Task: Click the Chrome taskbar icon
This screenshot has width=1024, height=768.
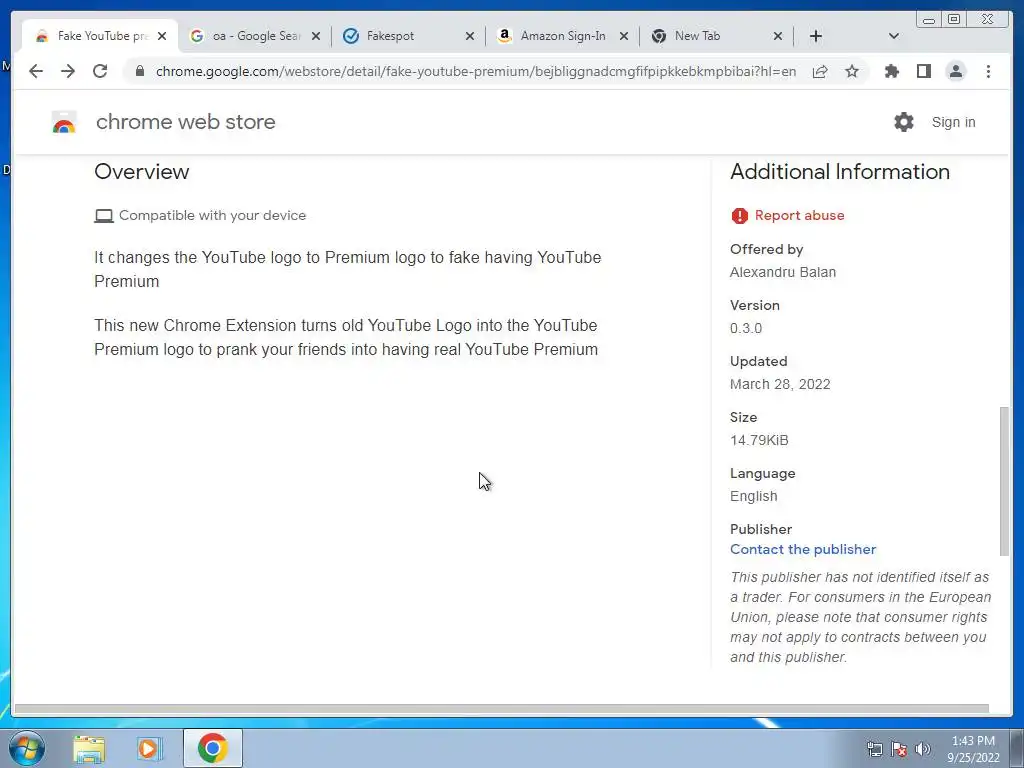Action: point(213,748)
